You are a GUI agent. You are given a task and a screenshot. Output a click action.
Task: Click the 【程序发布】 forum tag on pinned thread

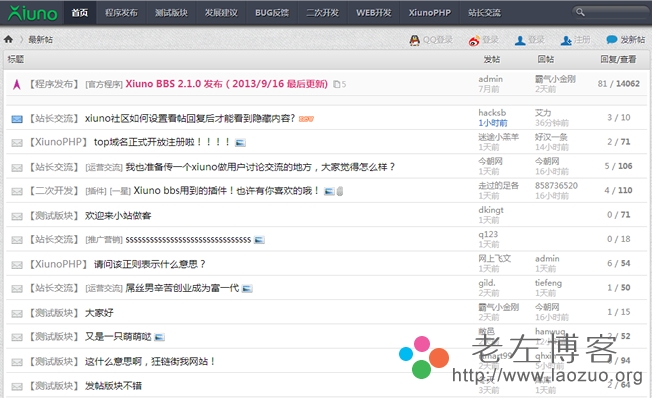pyautogui.click(x=53, y=84)
